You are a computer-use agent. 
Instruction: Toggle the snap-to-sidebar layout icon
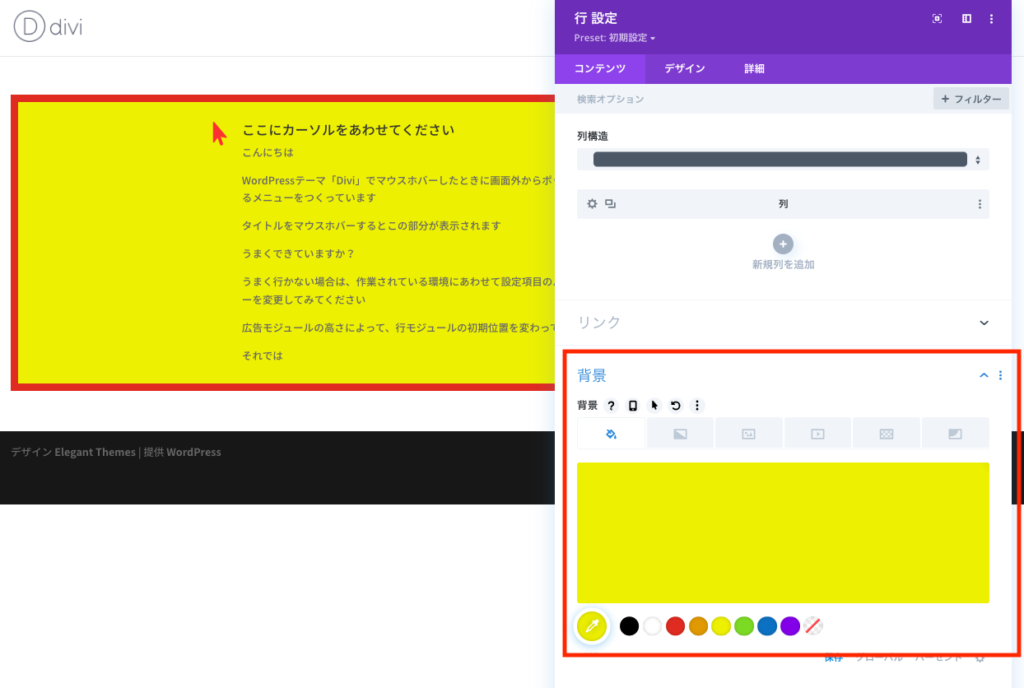pos(966,19)
